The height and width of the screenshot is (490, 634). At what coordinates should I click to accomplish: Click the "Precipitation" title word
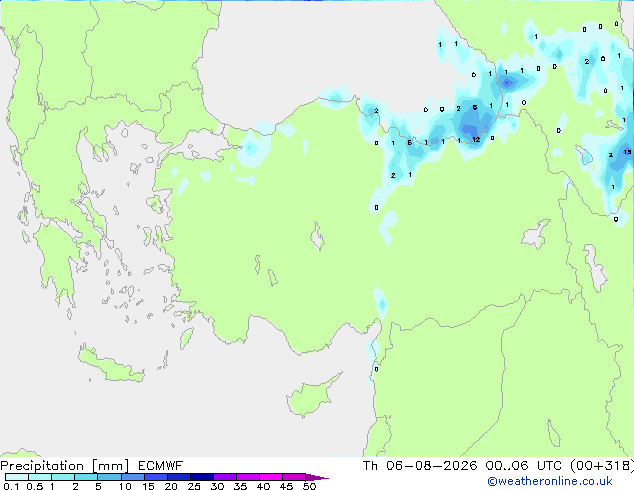tap(42, 466)
